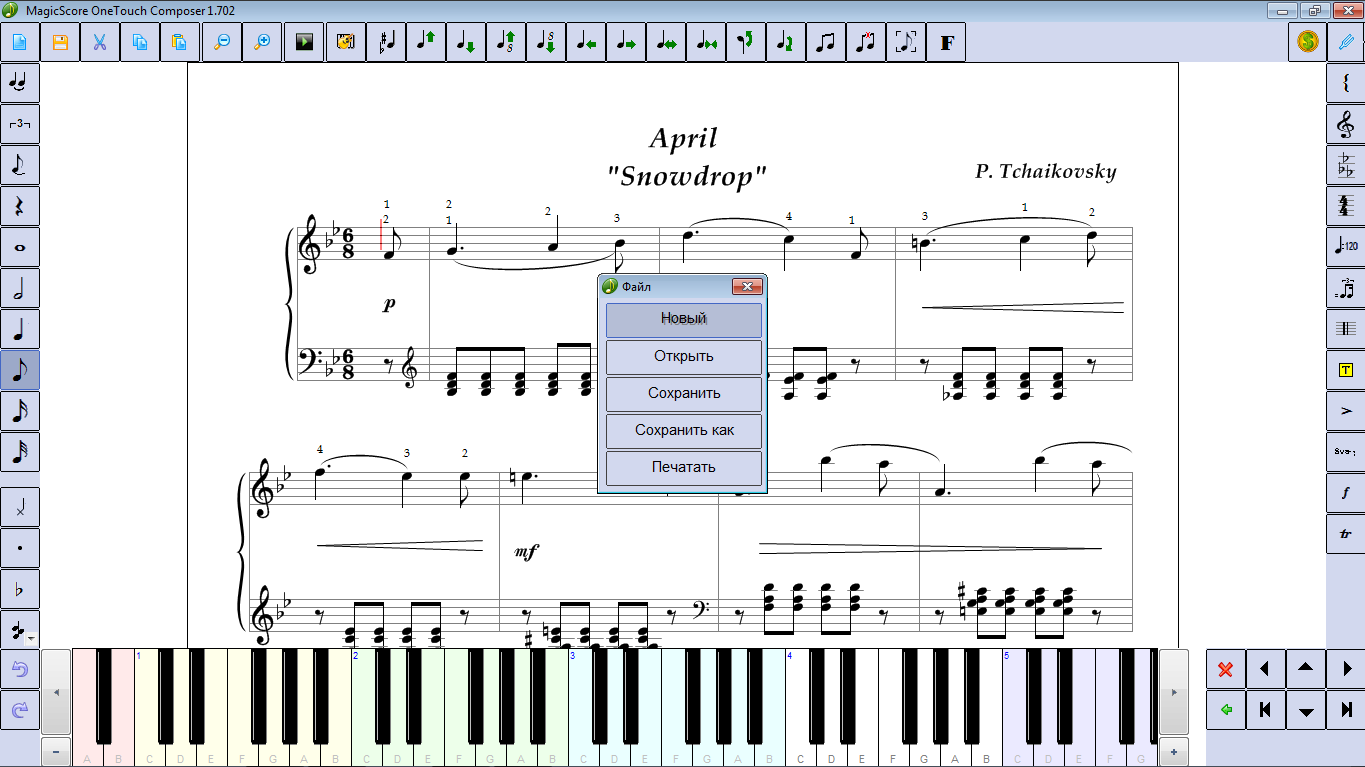Select the highlighted eighth note duration
This screenshot has width=1365, height=767.
coord(20,370)
